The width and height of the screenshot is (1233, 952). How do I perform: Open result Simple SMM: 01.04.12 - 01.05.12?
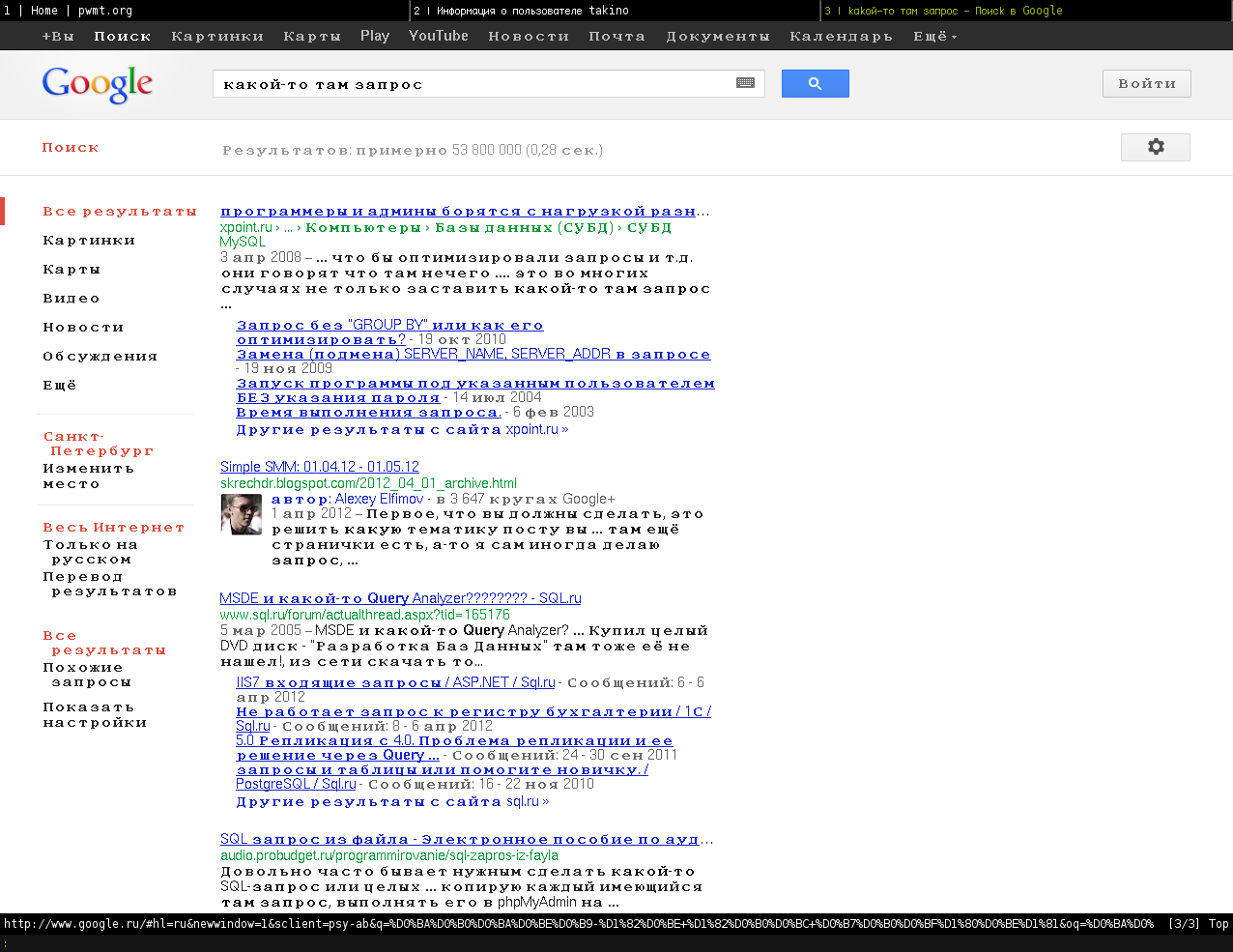(320, 467)
